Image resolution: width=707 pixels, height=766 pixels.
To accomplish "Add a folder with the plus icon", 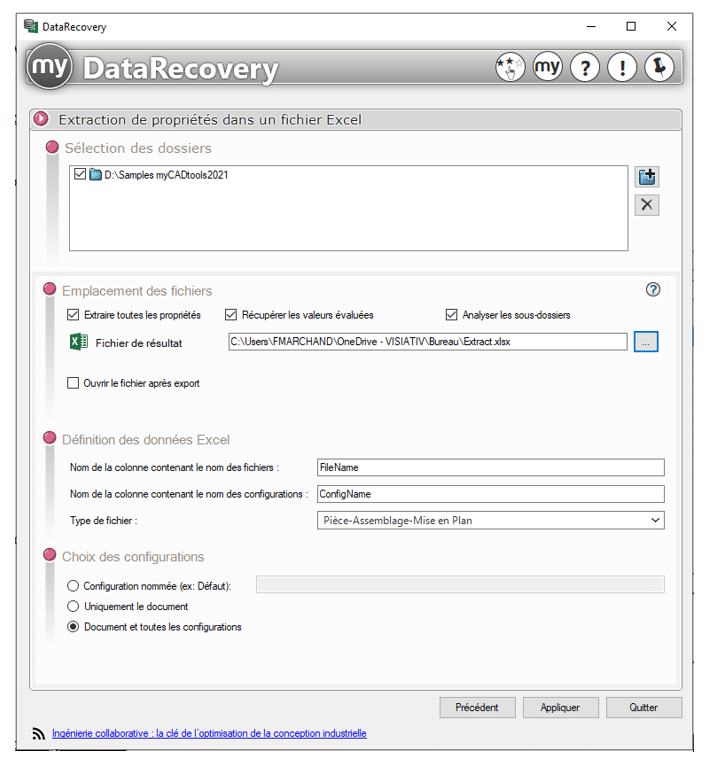I will (646, 177).
